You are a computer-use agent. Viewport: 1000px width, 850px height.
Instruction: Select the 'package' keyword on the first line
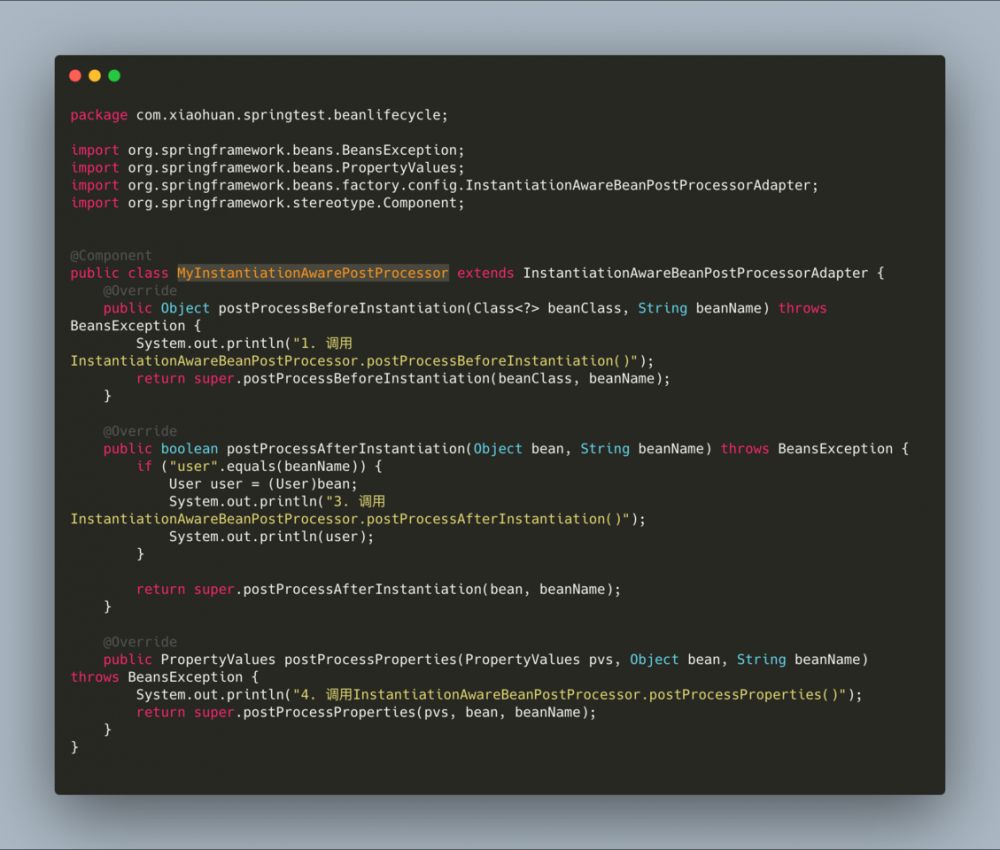click(99, 115)
